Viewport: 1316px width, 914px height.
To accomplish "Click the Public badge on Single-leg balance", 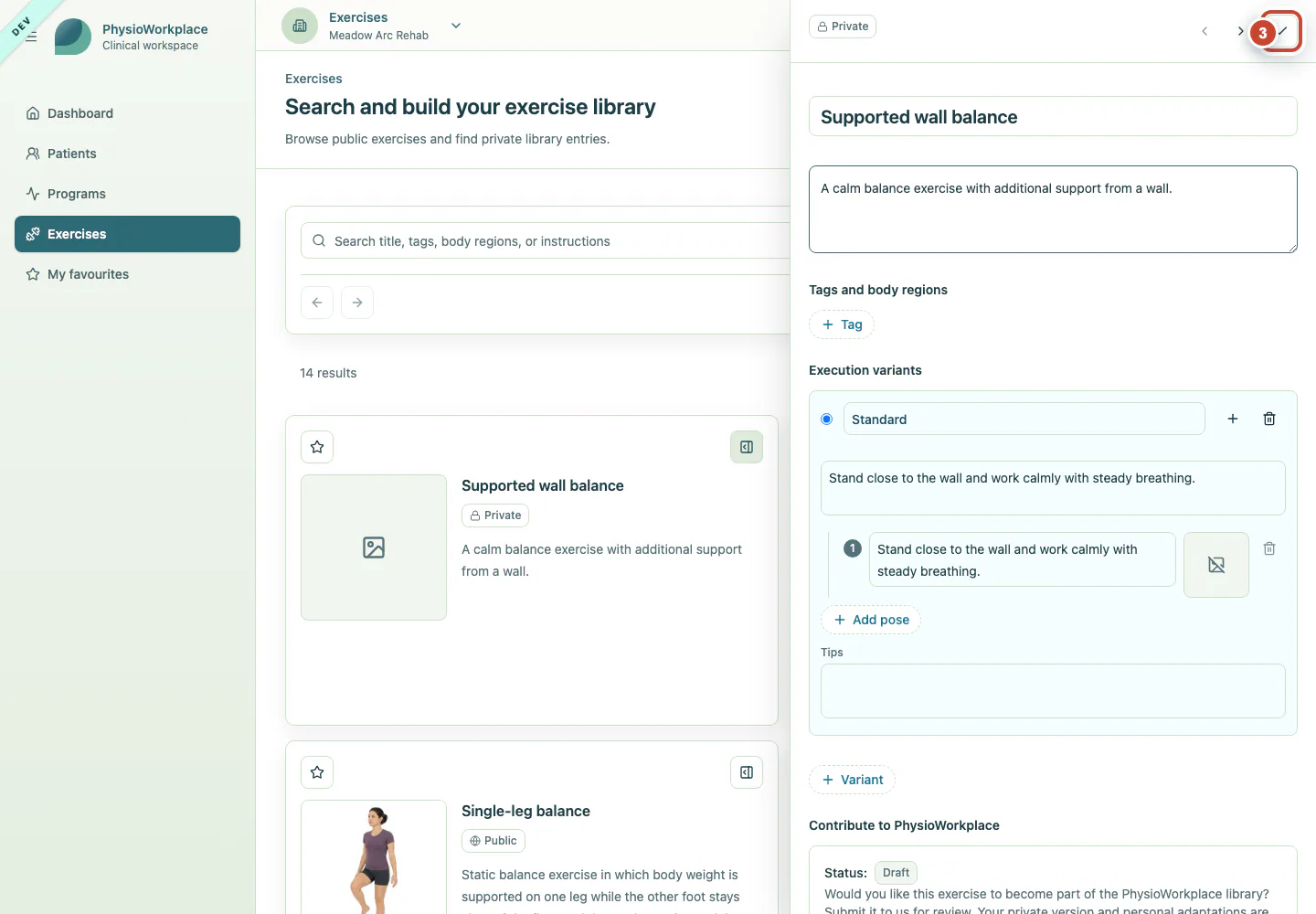I will pyautogui.click(x=493, y=841).
